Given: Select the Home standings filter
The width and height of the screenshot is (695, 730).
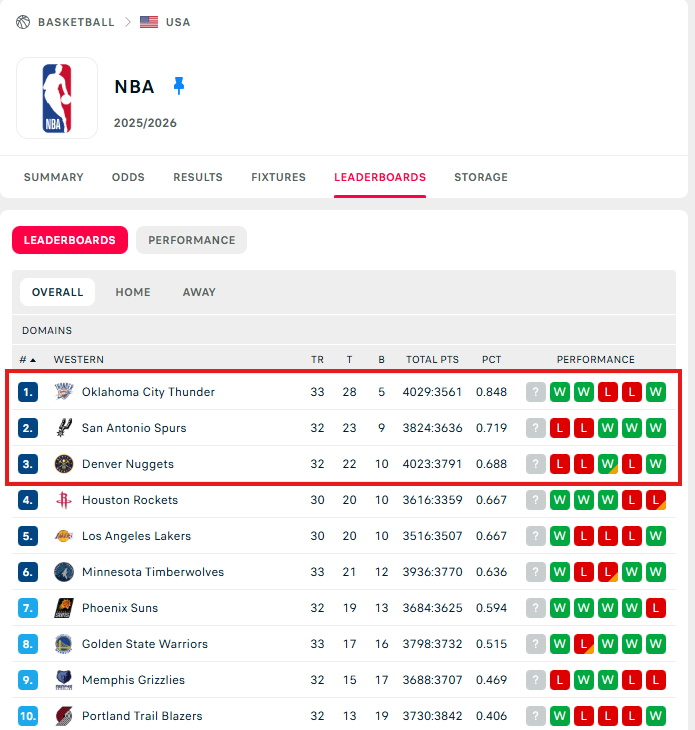Looking at the screenshot, I should (x=133, y=292).
